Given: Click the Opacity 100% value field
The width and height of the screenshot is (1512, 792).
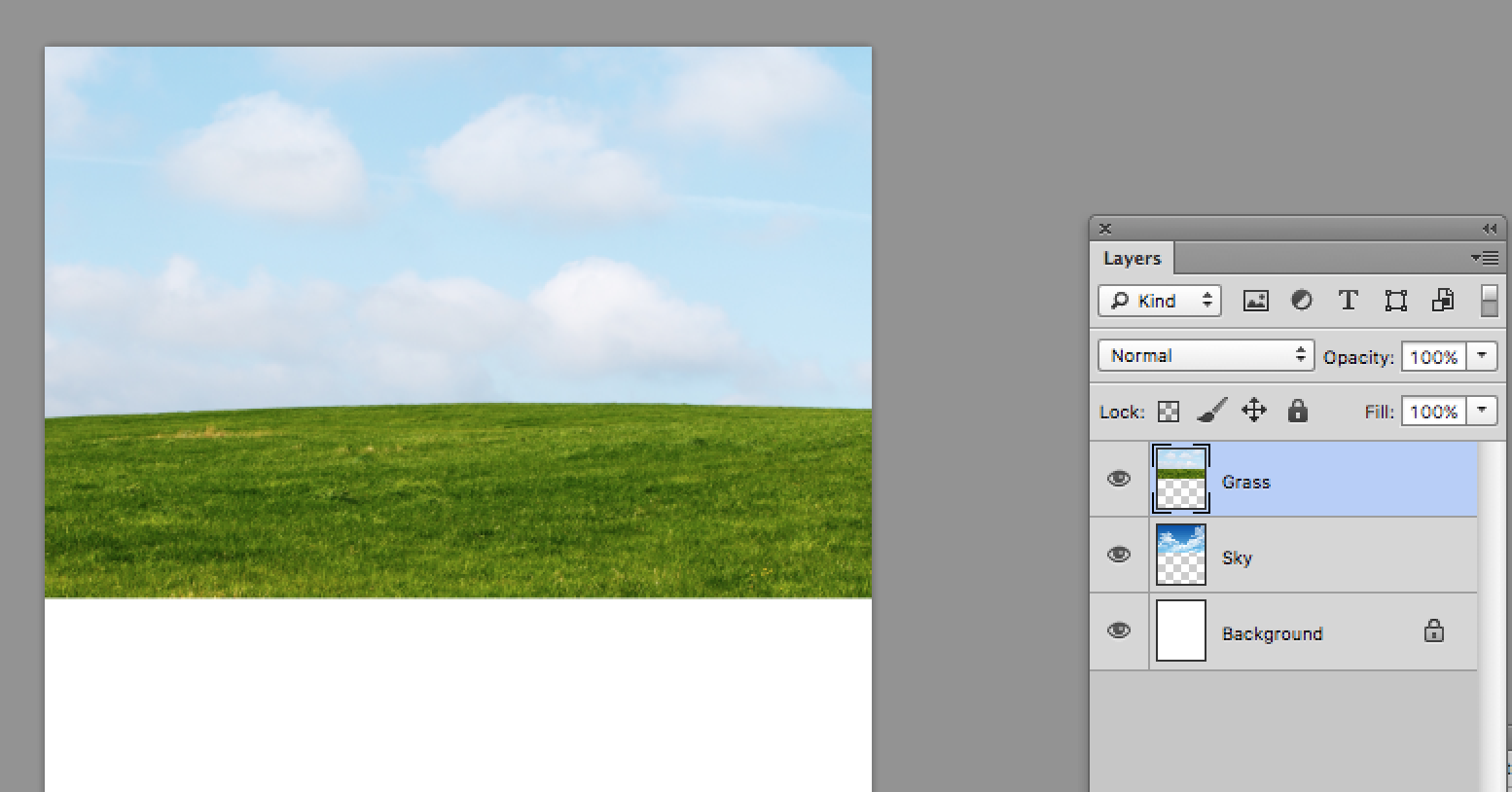Looking at the screenshot, I should click(1434, 356).
